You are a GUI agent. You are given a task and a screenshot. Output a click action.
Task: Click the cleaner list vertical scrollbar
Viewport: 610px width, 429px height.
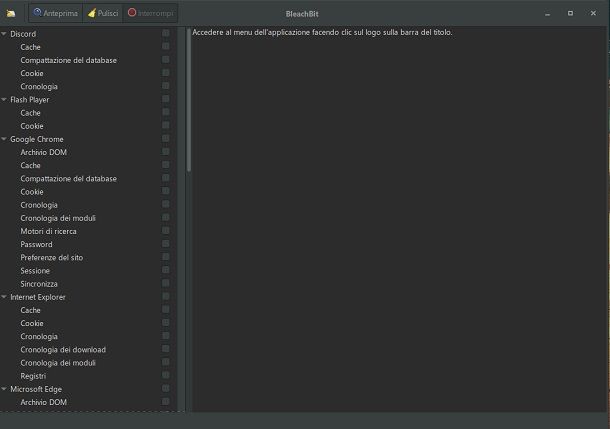click(x=189, y=100)
